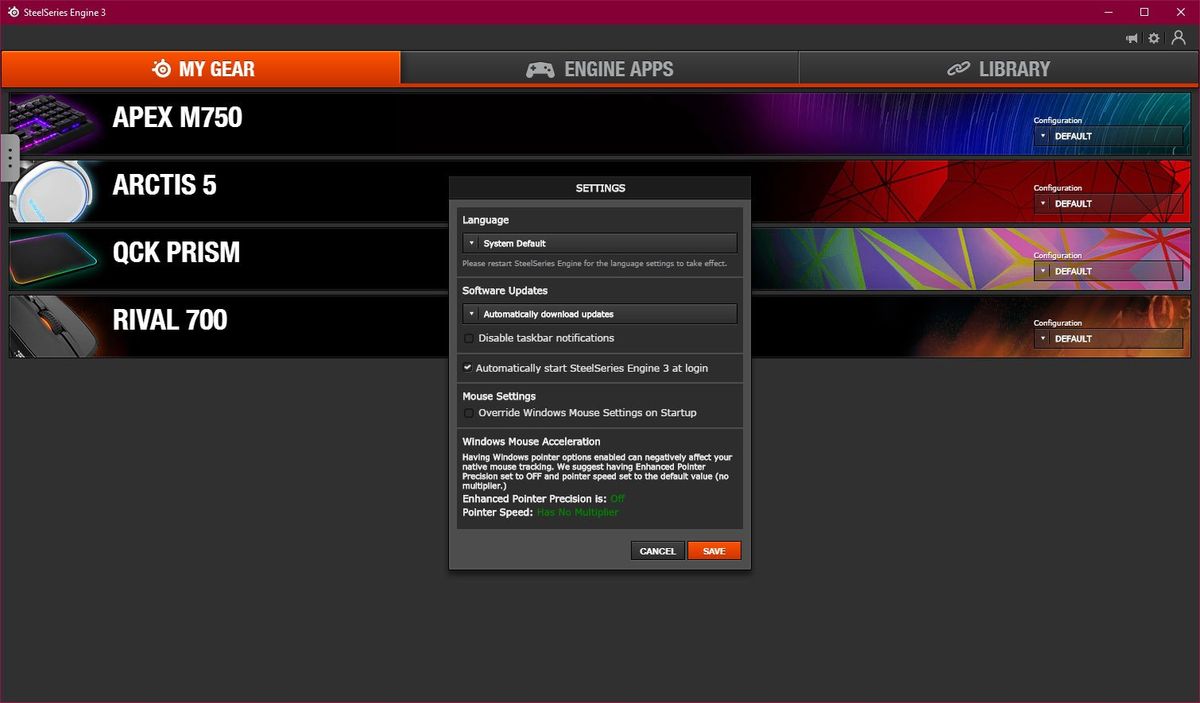Screen dimensions: 1200x703
Task: Click the SteelSeries logo in the title bar
Action: [x=13, y=12]
